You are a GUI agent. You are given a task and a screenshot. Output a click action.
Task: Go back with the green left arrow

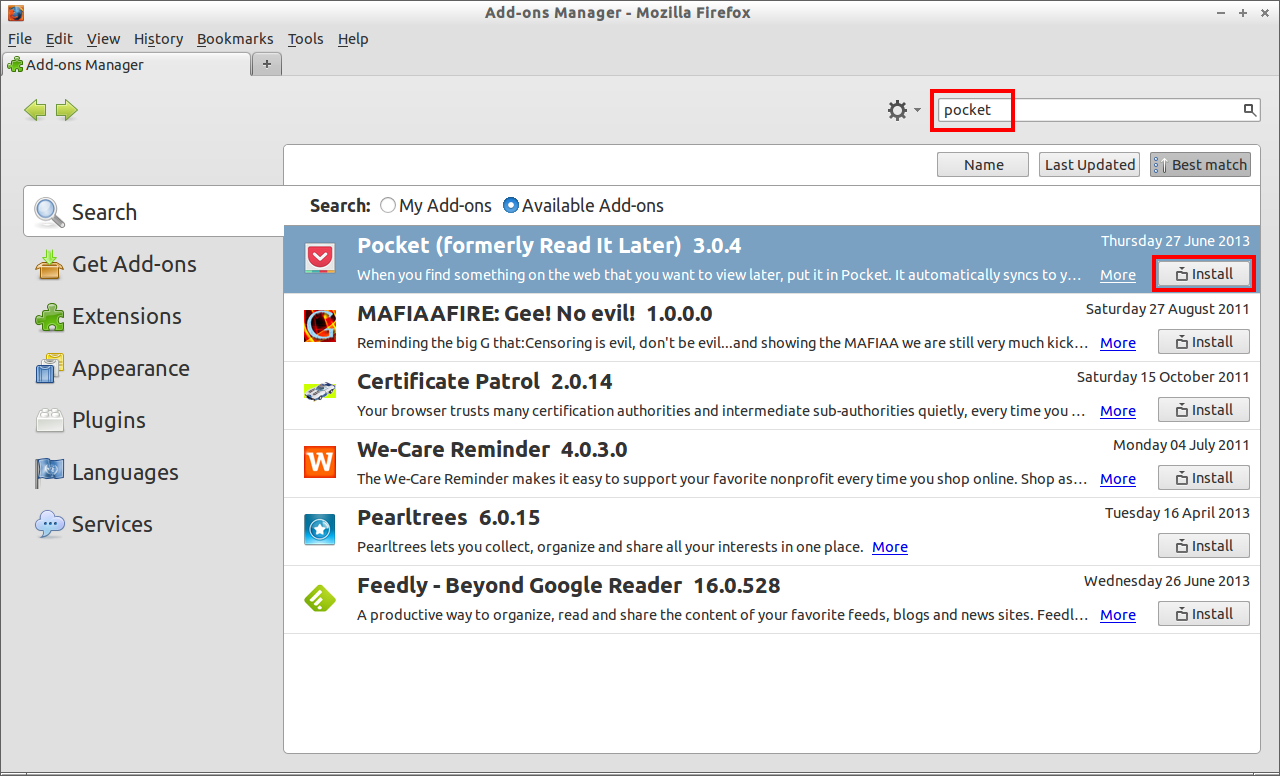(x=35, y=110)
